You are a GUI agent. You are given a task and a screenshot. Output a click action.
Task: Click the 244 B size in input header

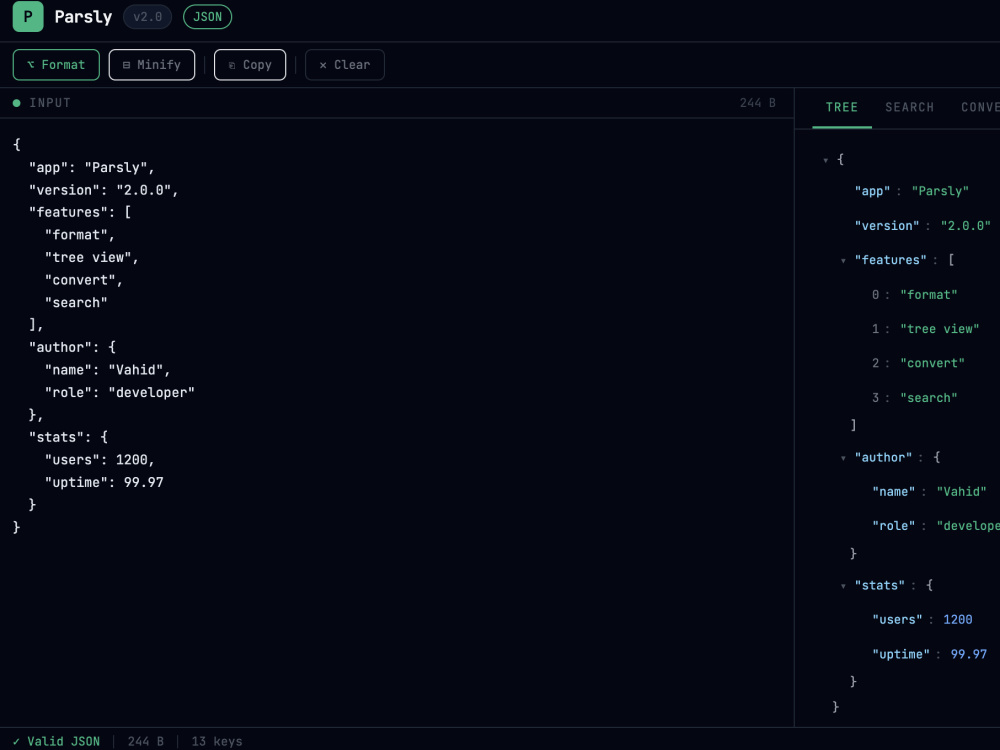click(x=758, y=103)
